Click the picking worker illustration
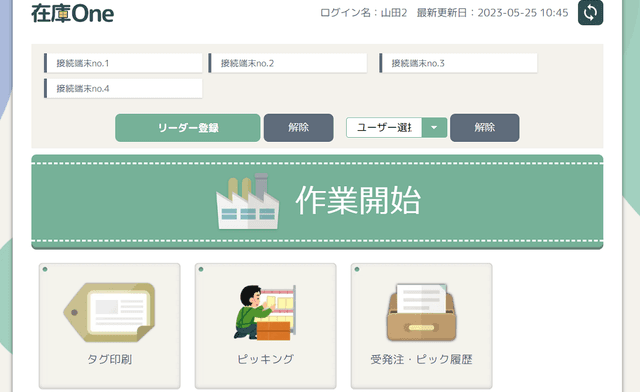The width and height of the screenshot is (640, 392). [265, 312]
